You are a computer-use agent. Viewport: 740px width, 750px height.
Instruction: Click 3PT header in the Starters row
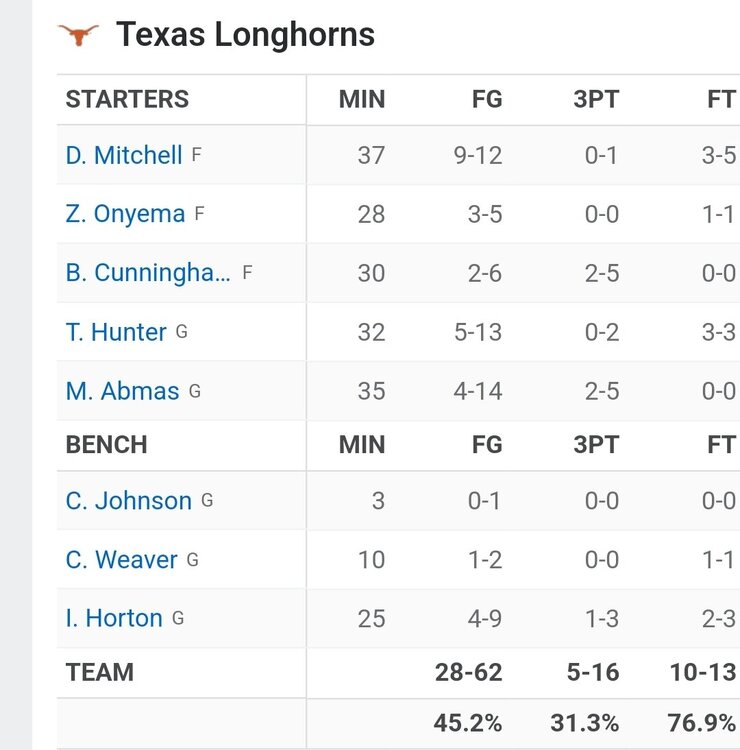(x=596, y=99)
